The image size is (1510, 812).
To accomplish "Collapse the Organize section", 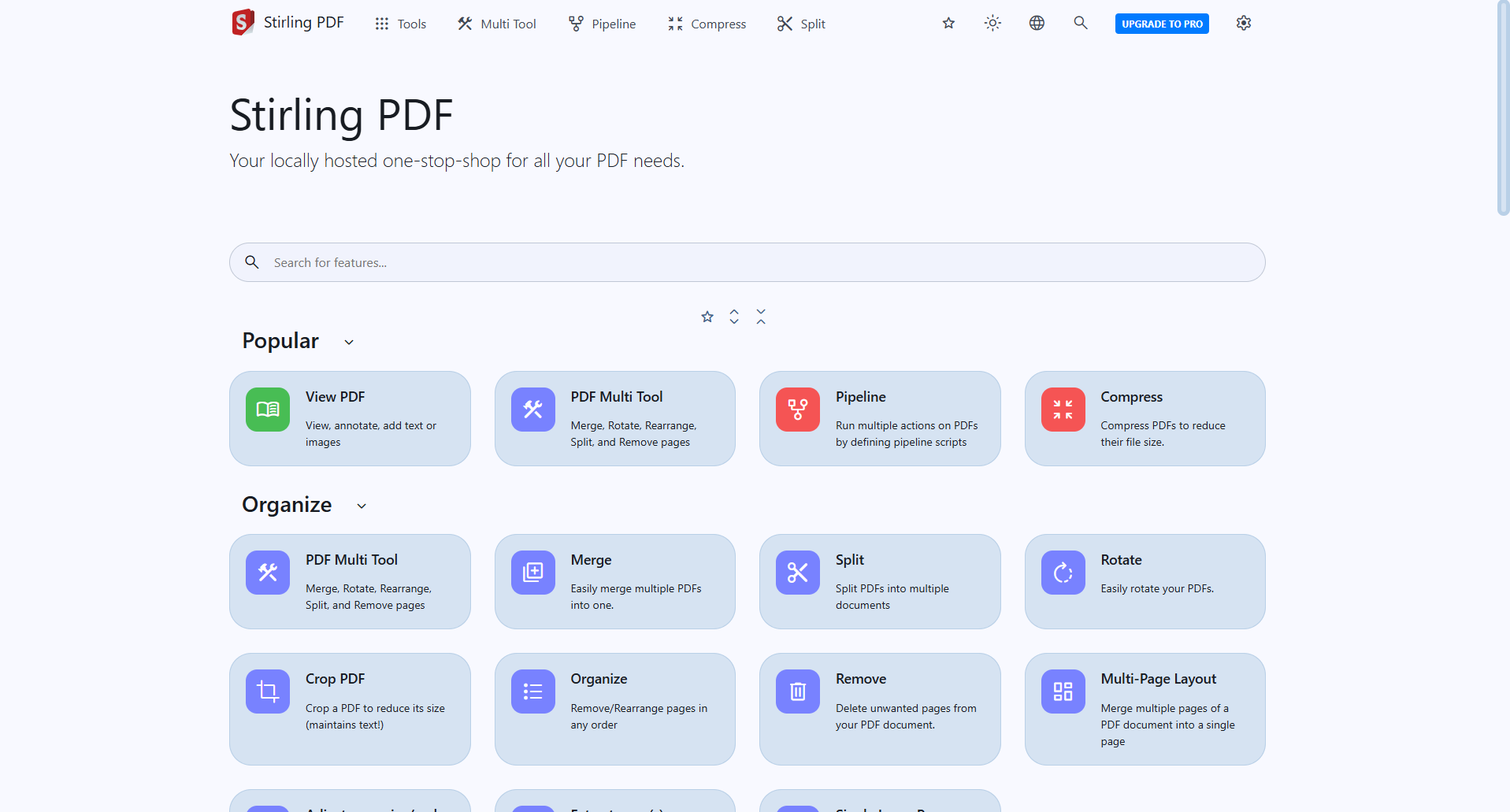I will coord(362,505).
